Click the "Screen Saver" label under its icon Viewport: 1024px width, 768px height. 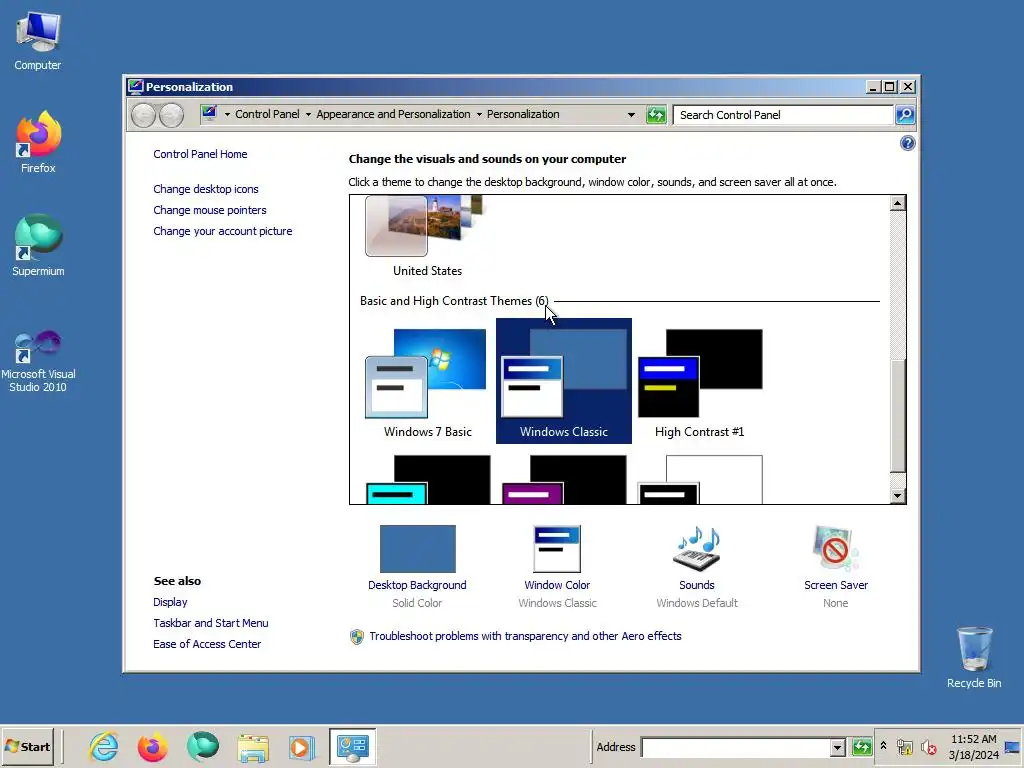[x=836, y=585]
